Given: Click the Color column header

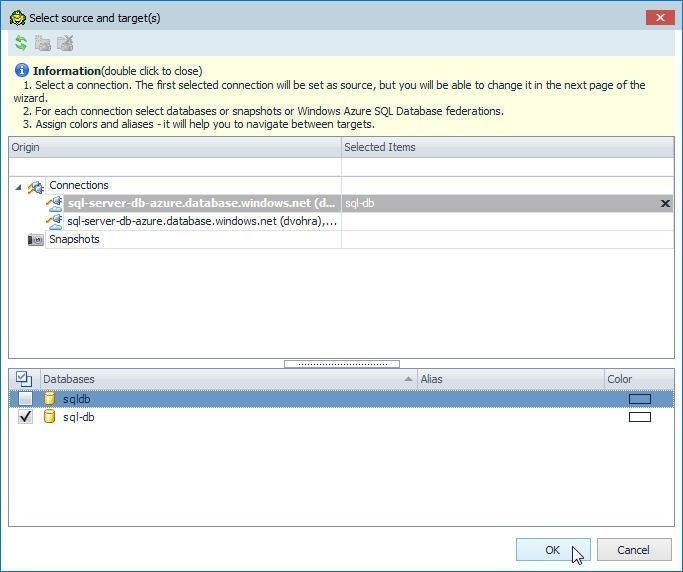Looking at the screenshot, I should pyautogui.click(x=639, y=379).
